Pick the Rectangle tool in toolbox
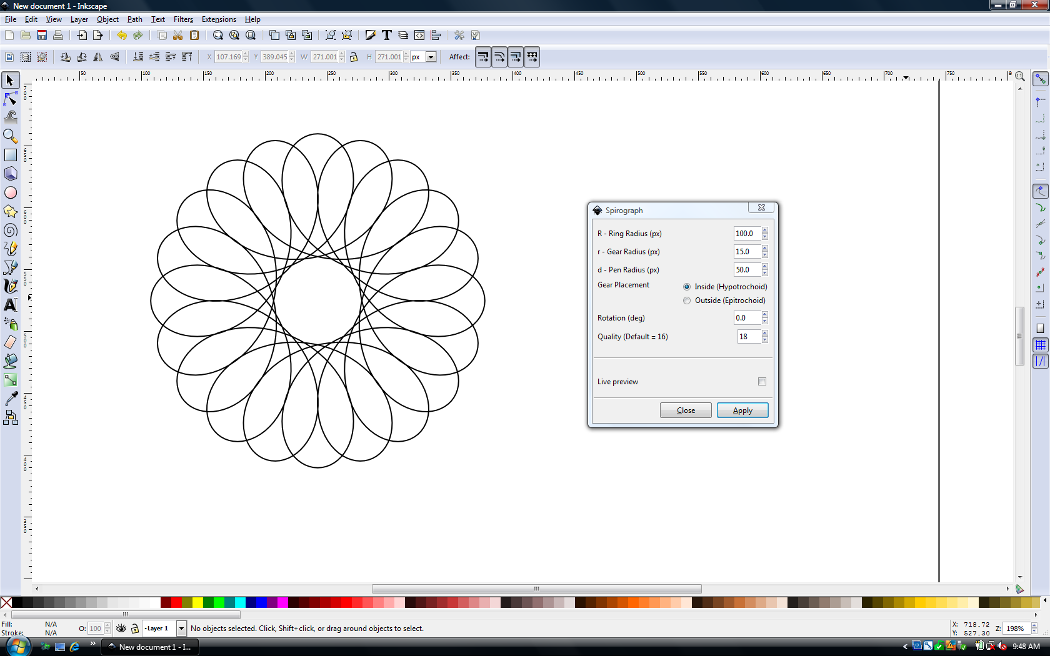 [x=10, y=155]
